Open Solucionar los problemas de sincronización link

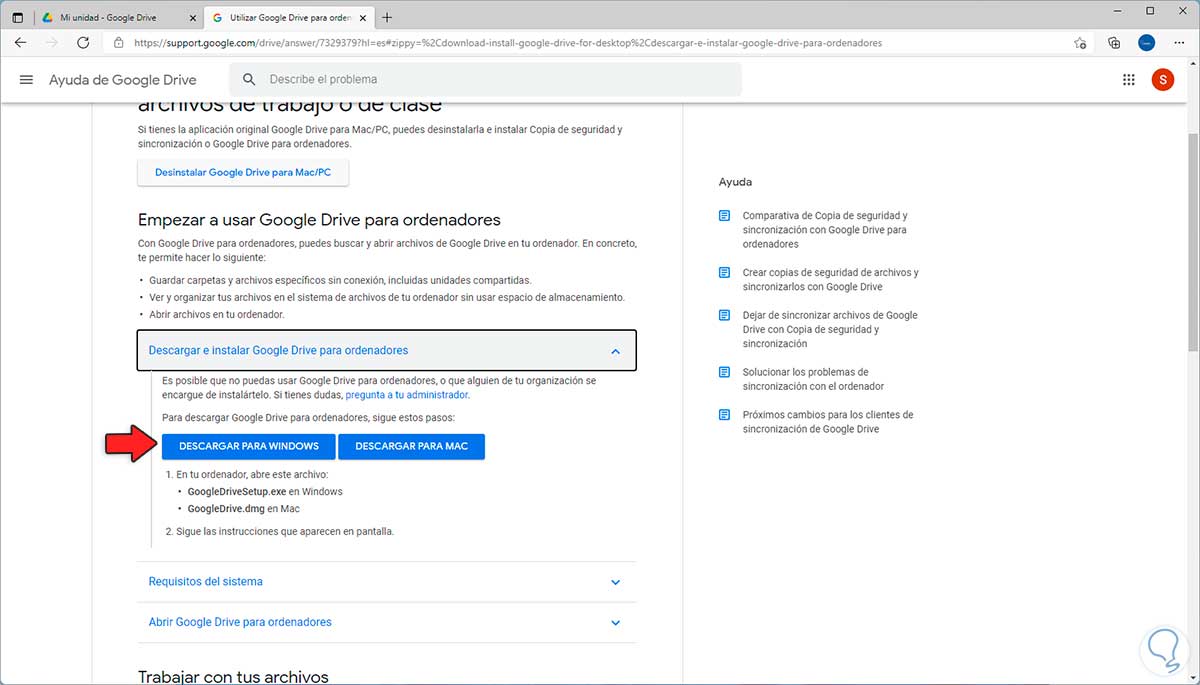tap(813, 379)
